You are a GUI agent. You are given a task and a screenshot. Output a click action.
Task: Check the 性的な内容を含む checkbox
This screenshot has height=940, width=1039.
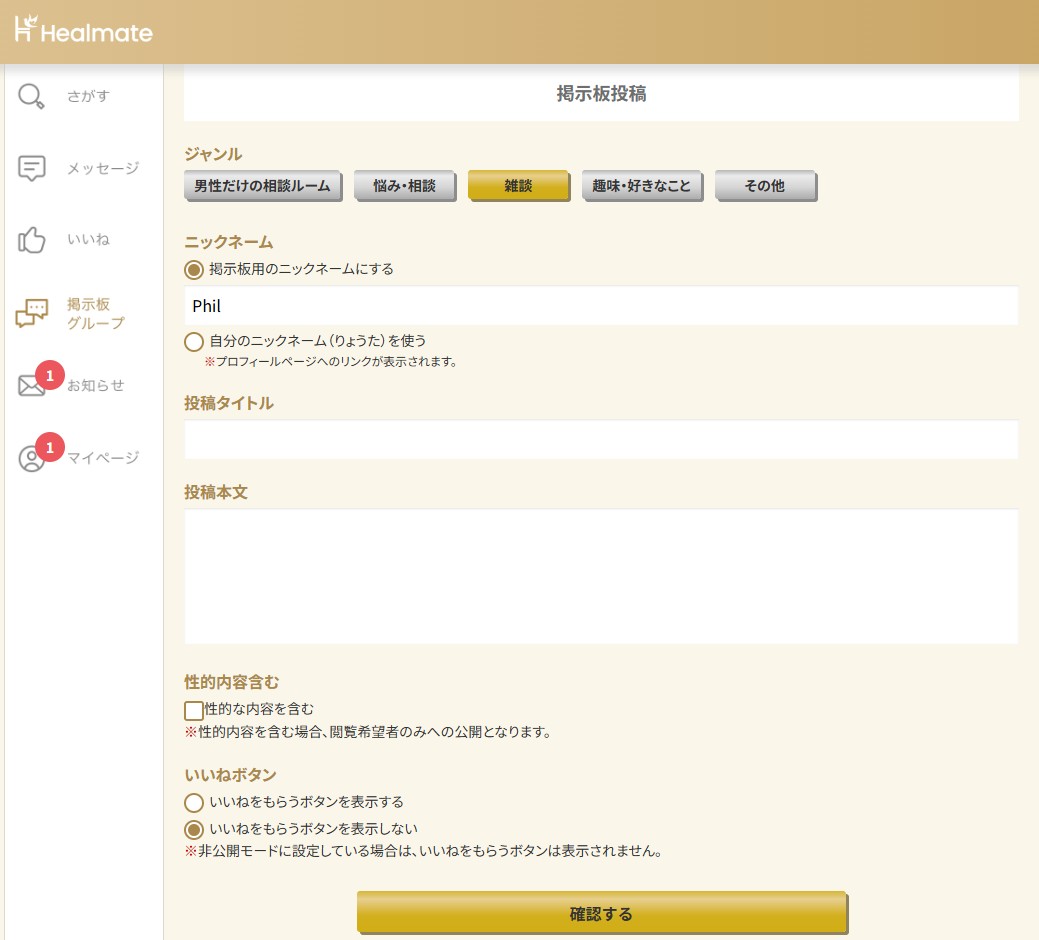(194, 710)
